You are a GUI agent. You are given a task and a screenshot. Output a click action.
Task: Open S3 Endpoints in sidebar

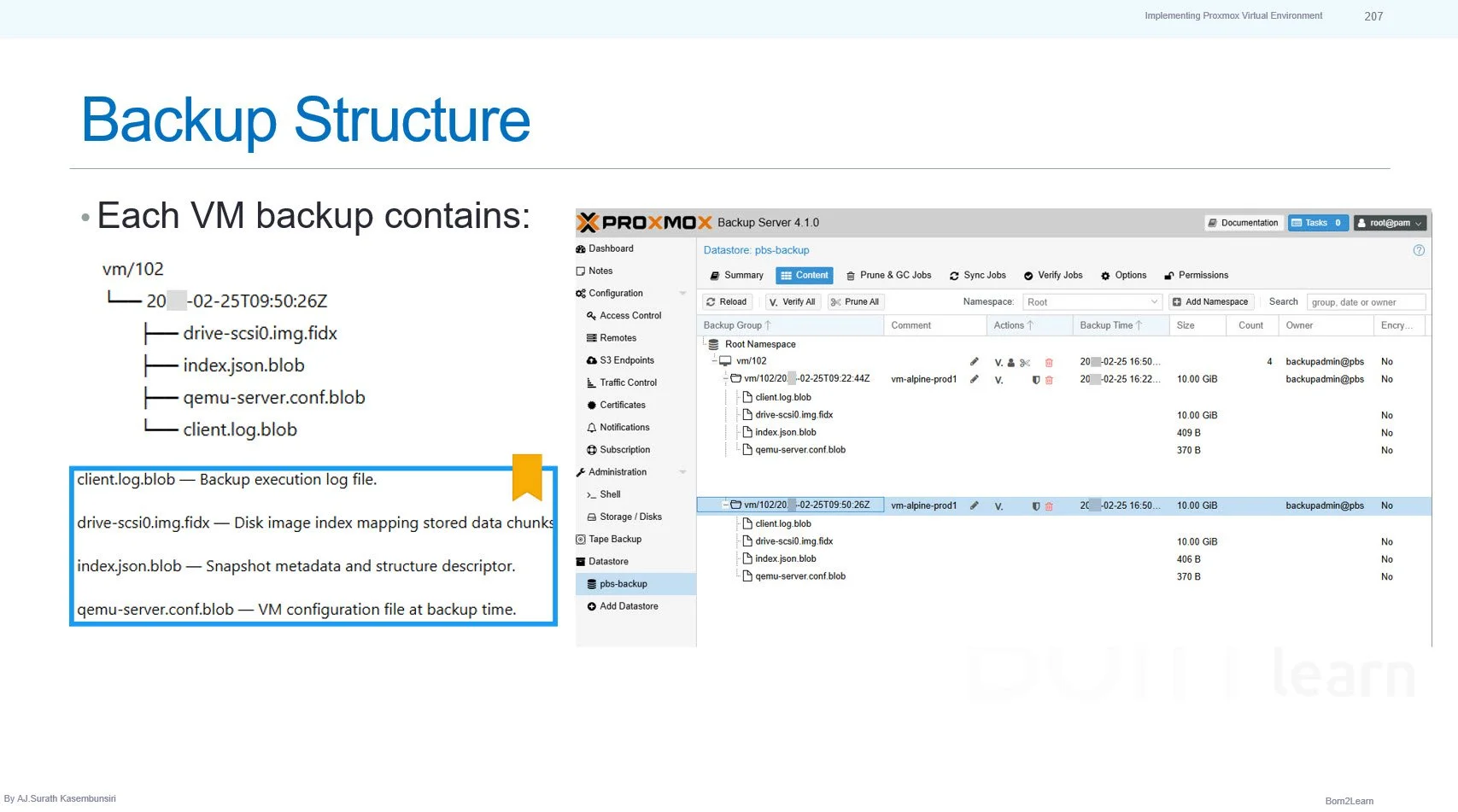pos(620,360)
